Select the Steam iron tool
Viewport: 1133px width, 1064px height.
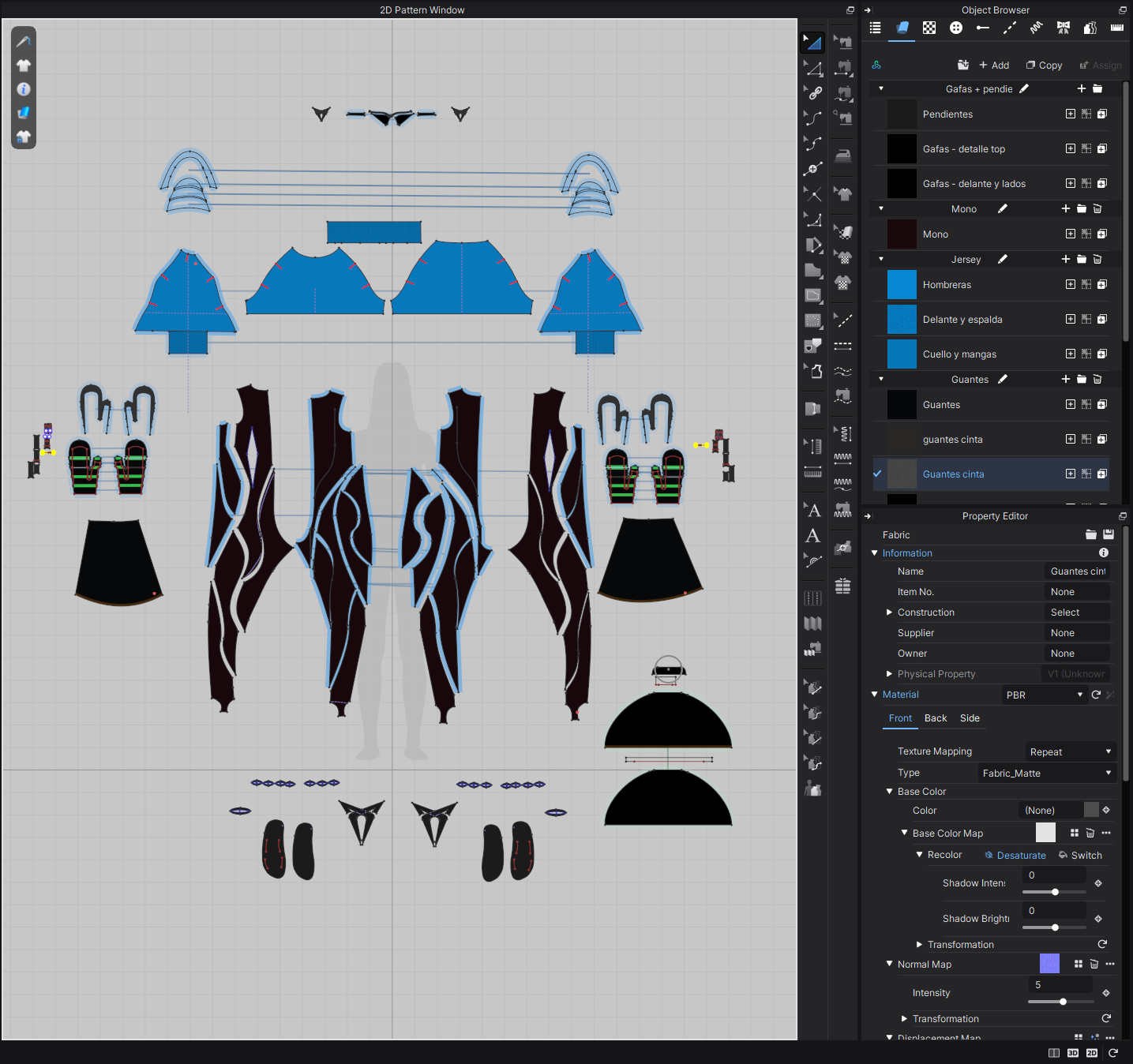(843, 155)
